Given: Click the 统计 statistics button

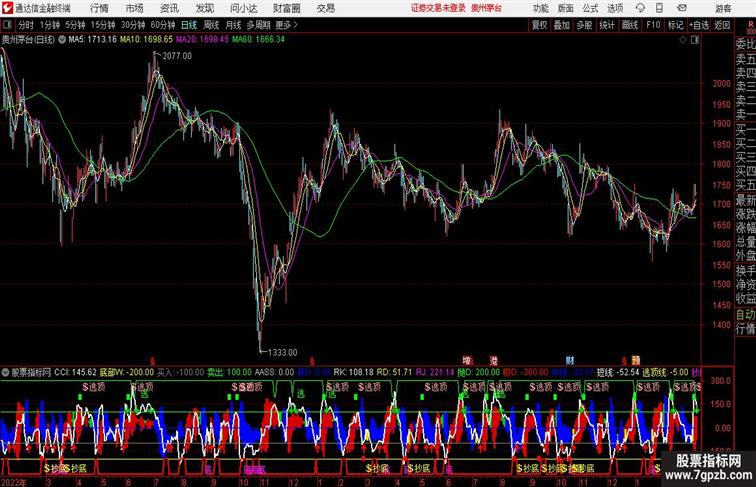Looking at the screenshot, I should pos(607,25).
